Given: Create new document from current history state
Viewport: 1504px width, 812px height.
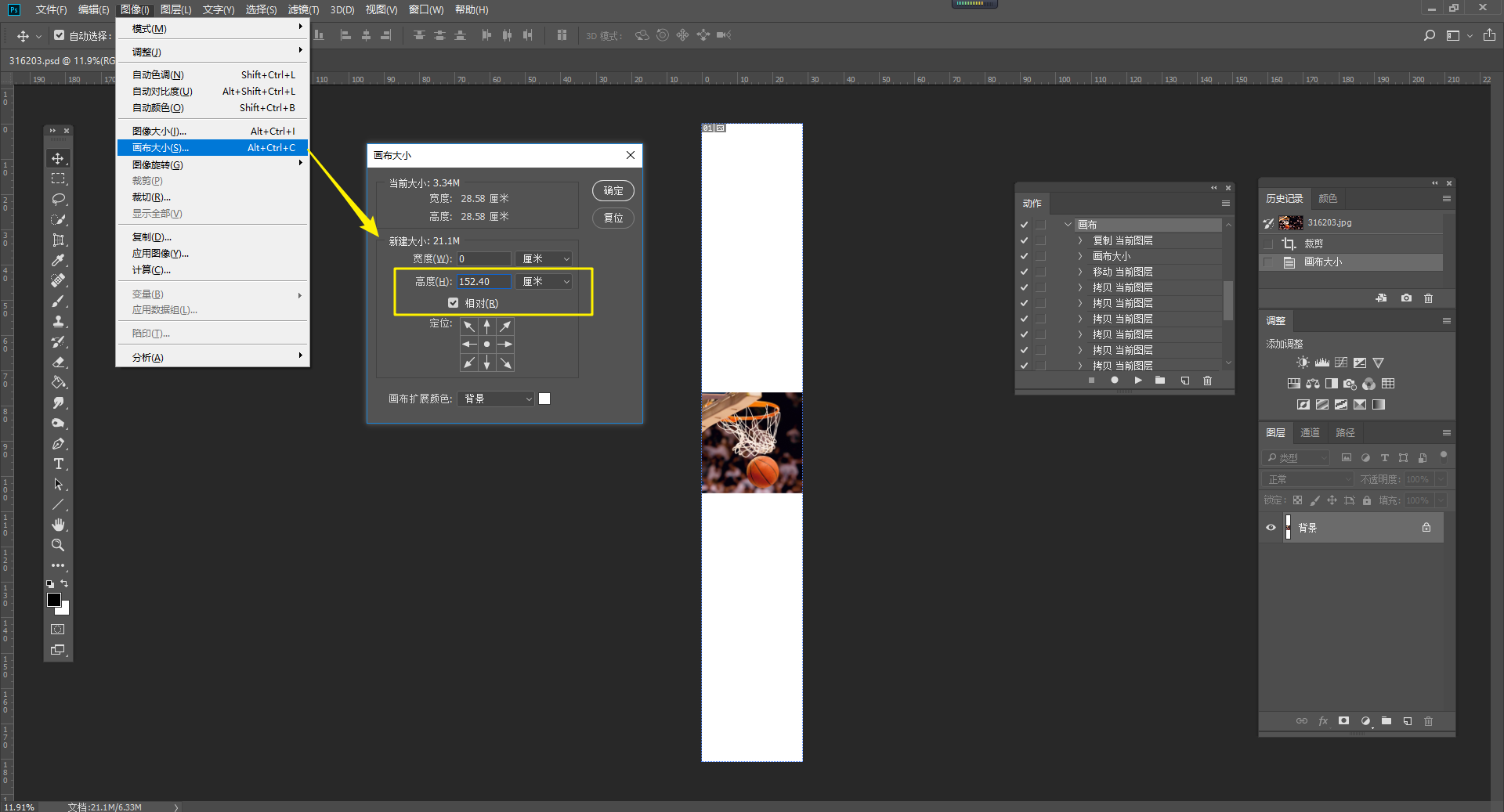Looking at the screenshot, I should click(1381, 298).
